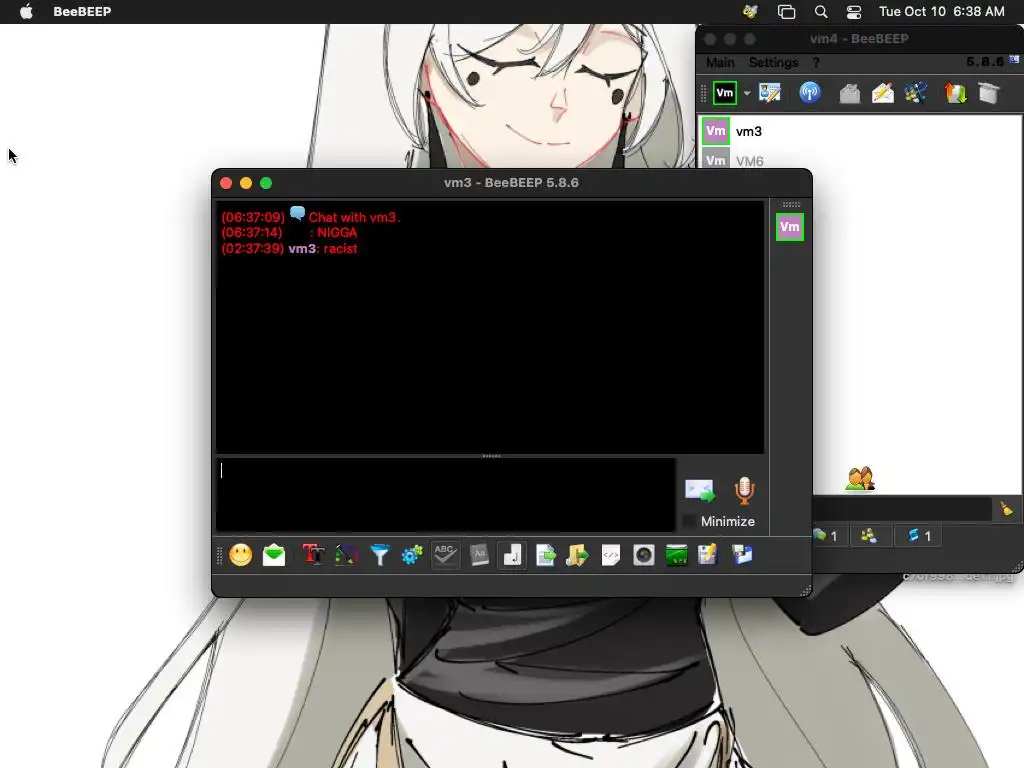Select user VM6 in vm4 user list
The height and width of the screenshot is (768, 1024).
click(x=859, y=159)
